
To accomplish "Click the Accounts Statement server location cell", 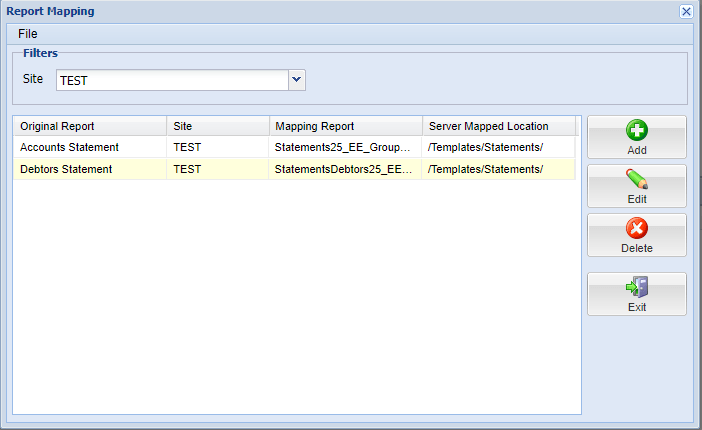I will pos(498,147).
